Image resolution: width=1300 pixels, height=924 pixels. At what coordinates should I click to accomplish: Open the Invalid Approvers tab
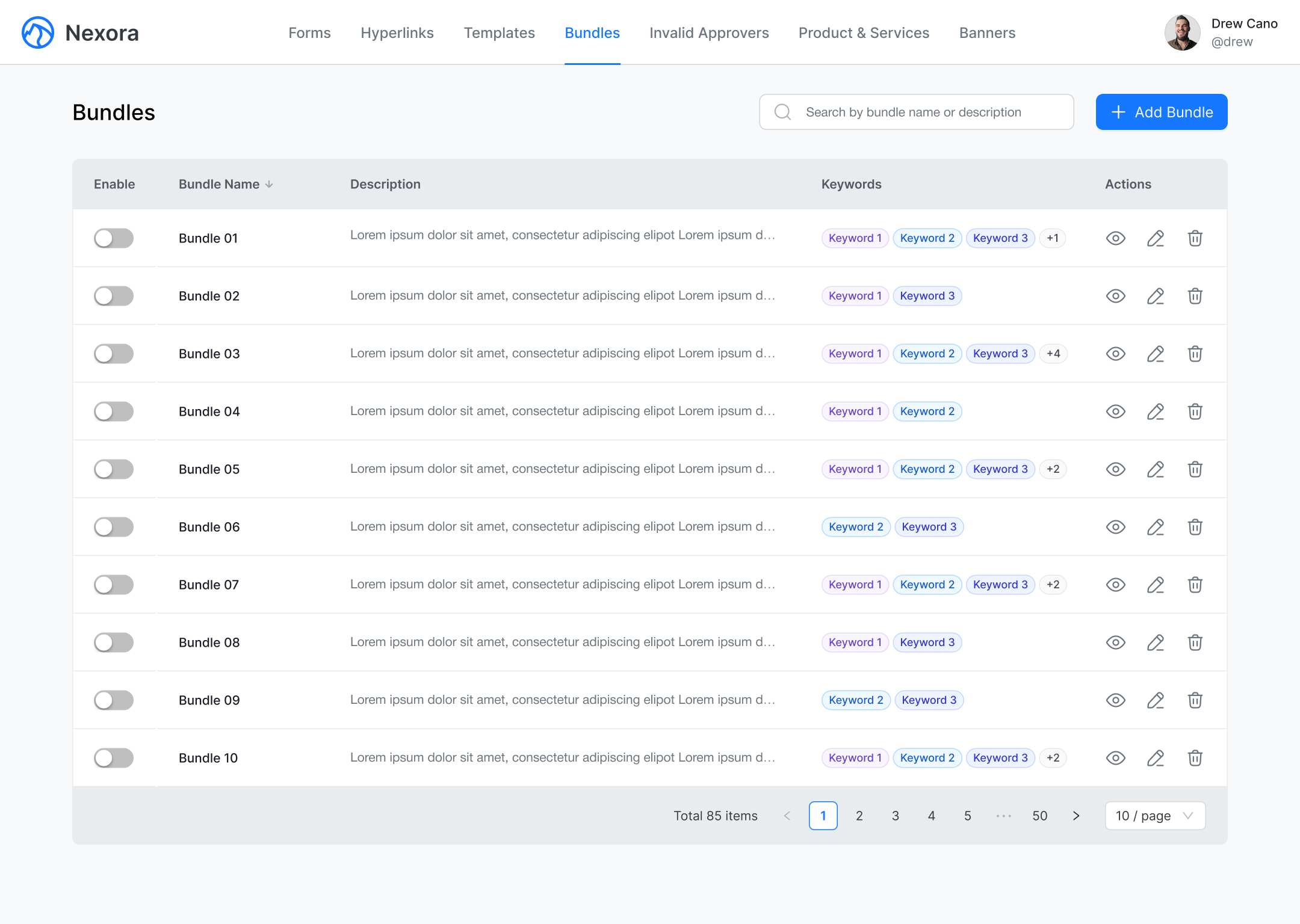709,32
